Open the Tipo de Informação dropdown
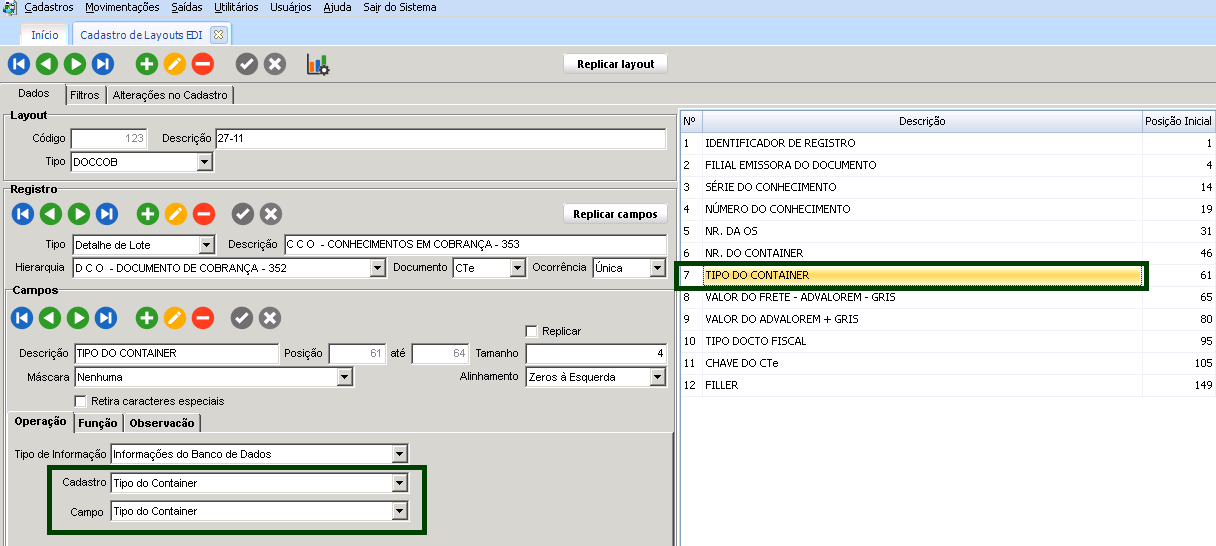Screen dimensions: 1216x546 (400, 454)
